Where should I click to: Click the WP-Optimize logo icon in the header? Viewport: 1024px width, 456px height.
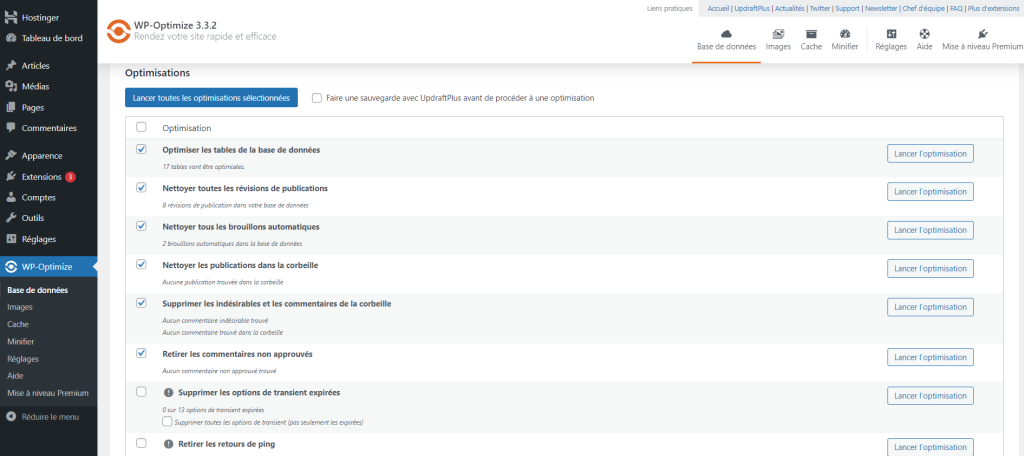point(118,31)
